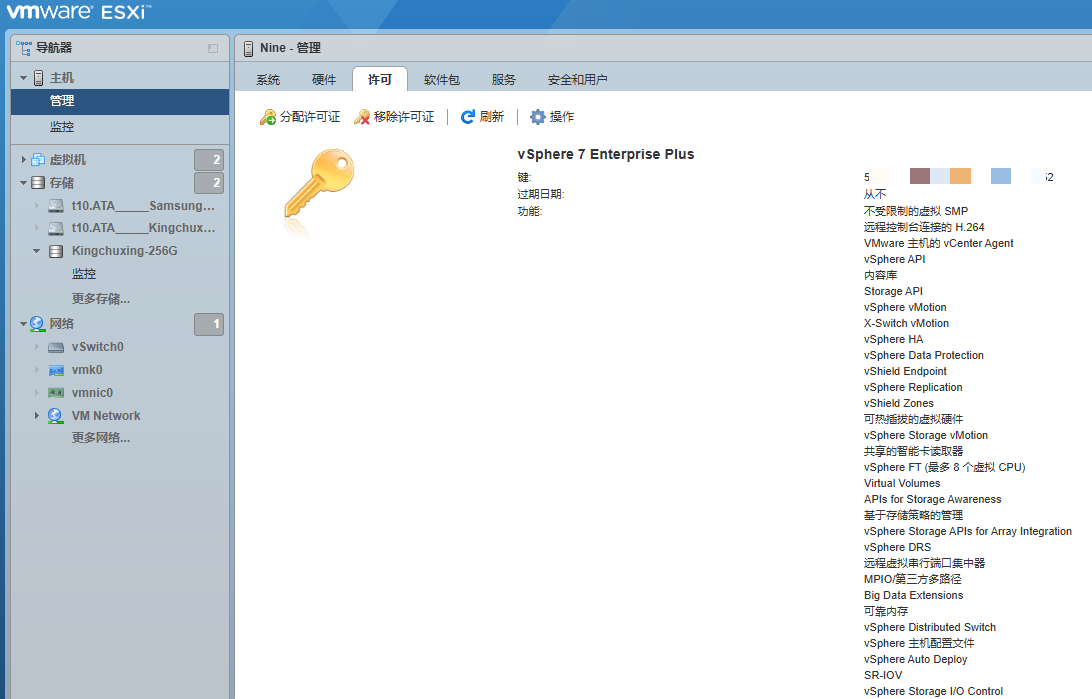Click the Samsung ATA disk icon
This screenshot has width=1092, height=699.
[56, 206]
